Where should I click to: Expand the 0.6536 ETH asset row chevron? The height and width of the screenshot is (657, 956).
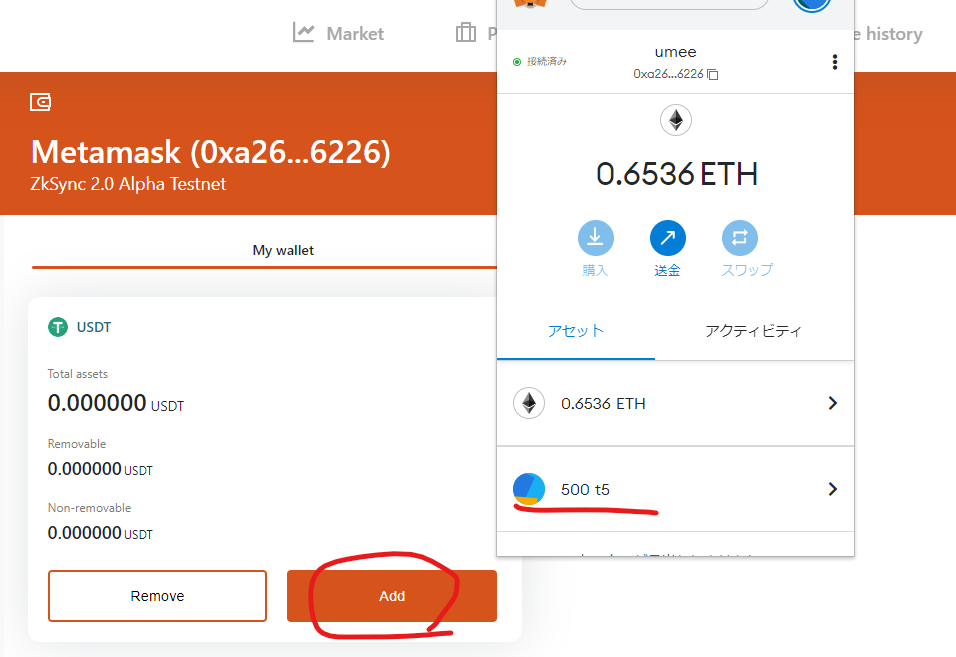832,403
